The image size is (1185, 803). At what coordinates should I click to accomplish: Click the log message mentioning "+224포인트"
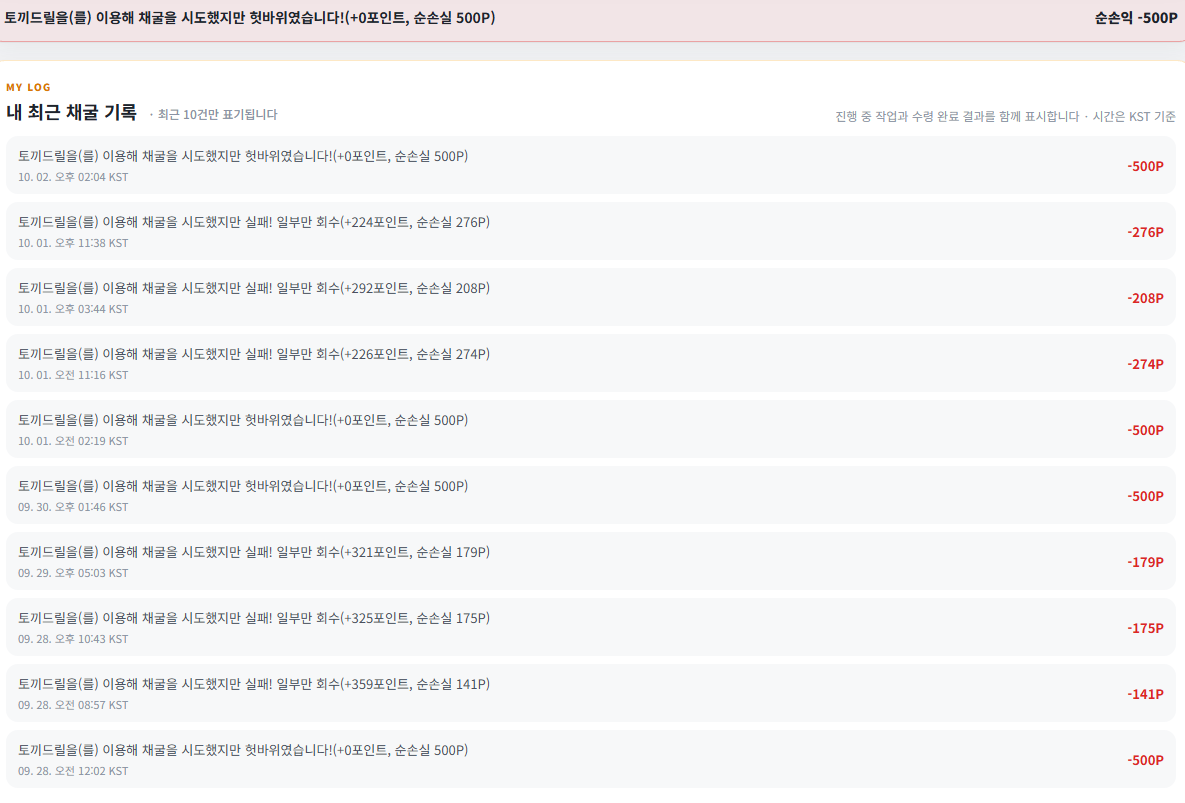[x=254, y=222]
